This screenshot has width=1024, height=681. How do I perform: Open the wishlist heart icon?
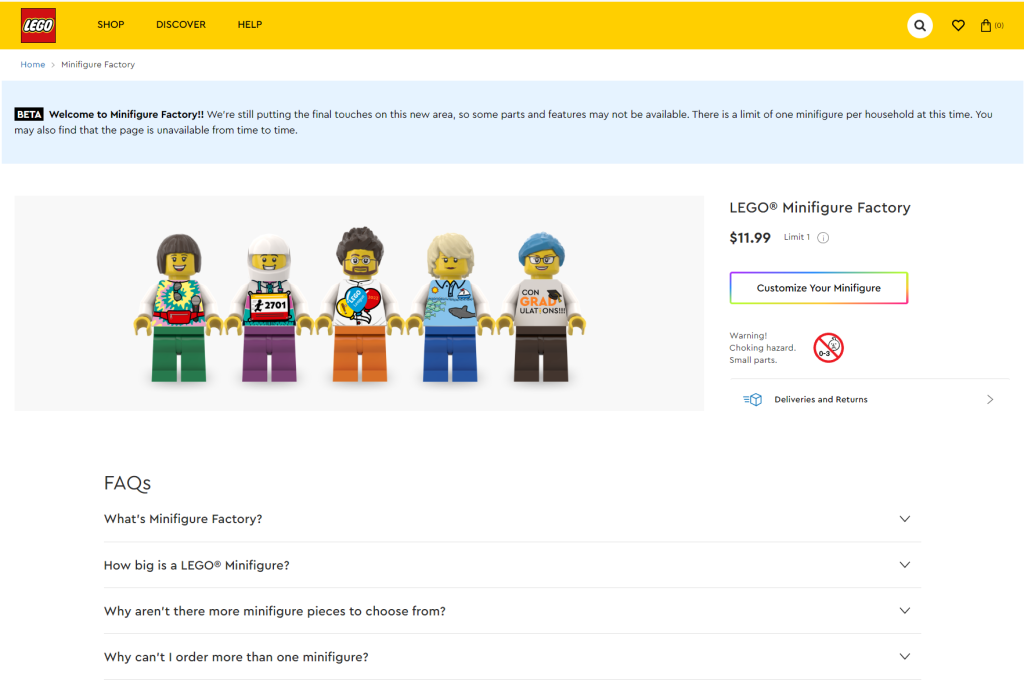(x=958, y=25)
